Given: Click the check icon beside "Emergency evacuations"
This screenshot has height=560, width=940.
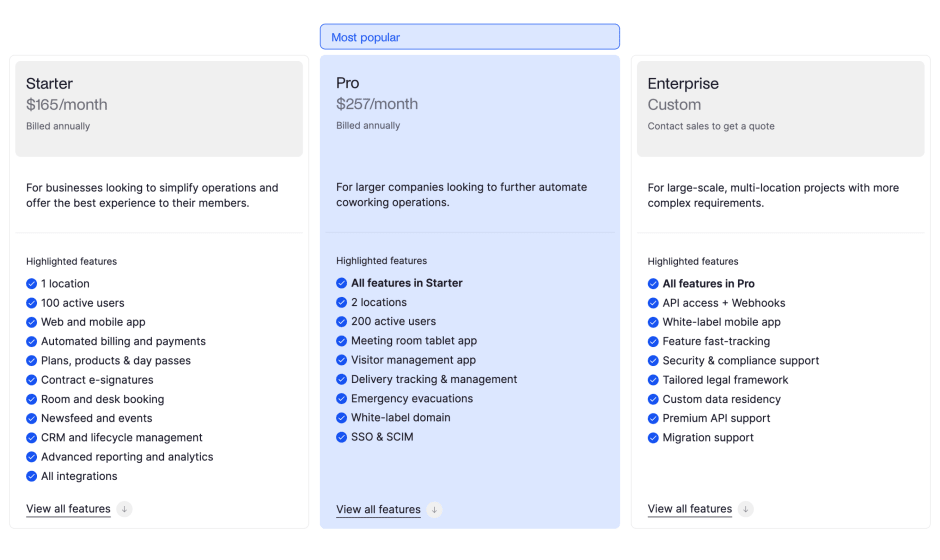Looking at the screenshot, I should tap(342, 398).
